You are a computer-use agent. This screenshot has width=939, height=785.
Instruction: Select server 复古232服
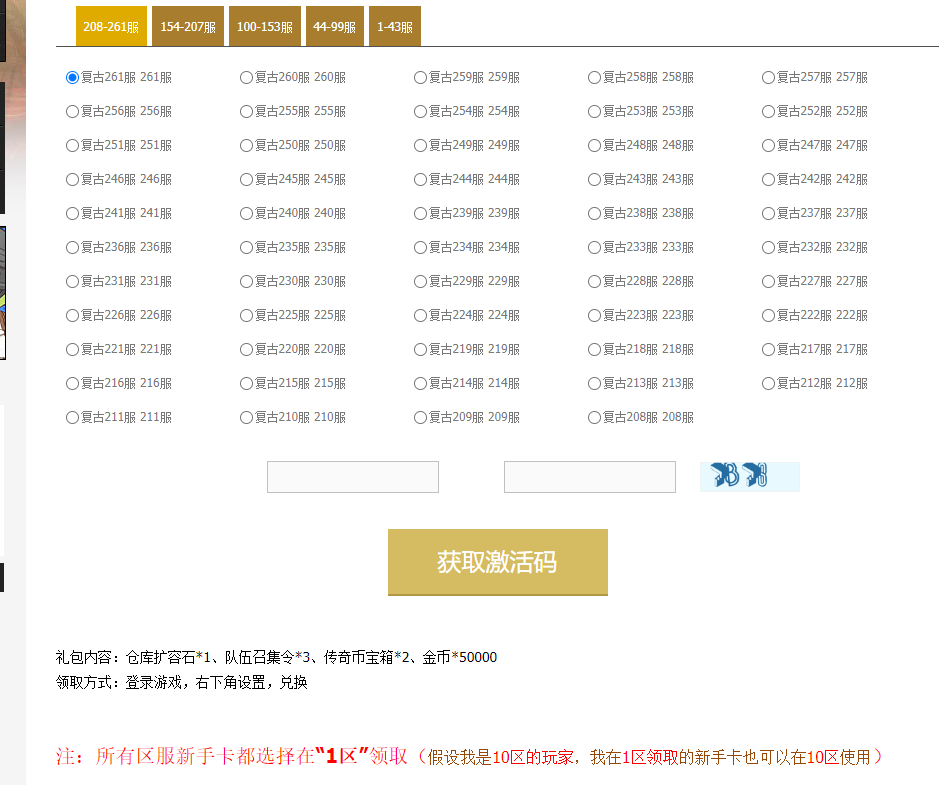tap(768, 248)
